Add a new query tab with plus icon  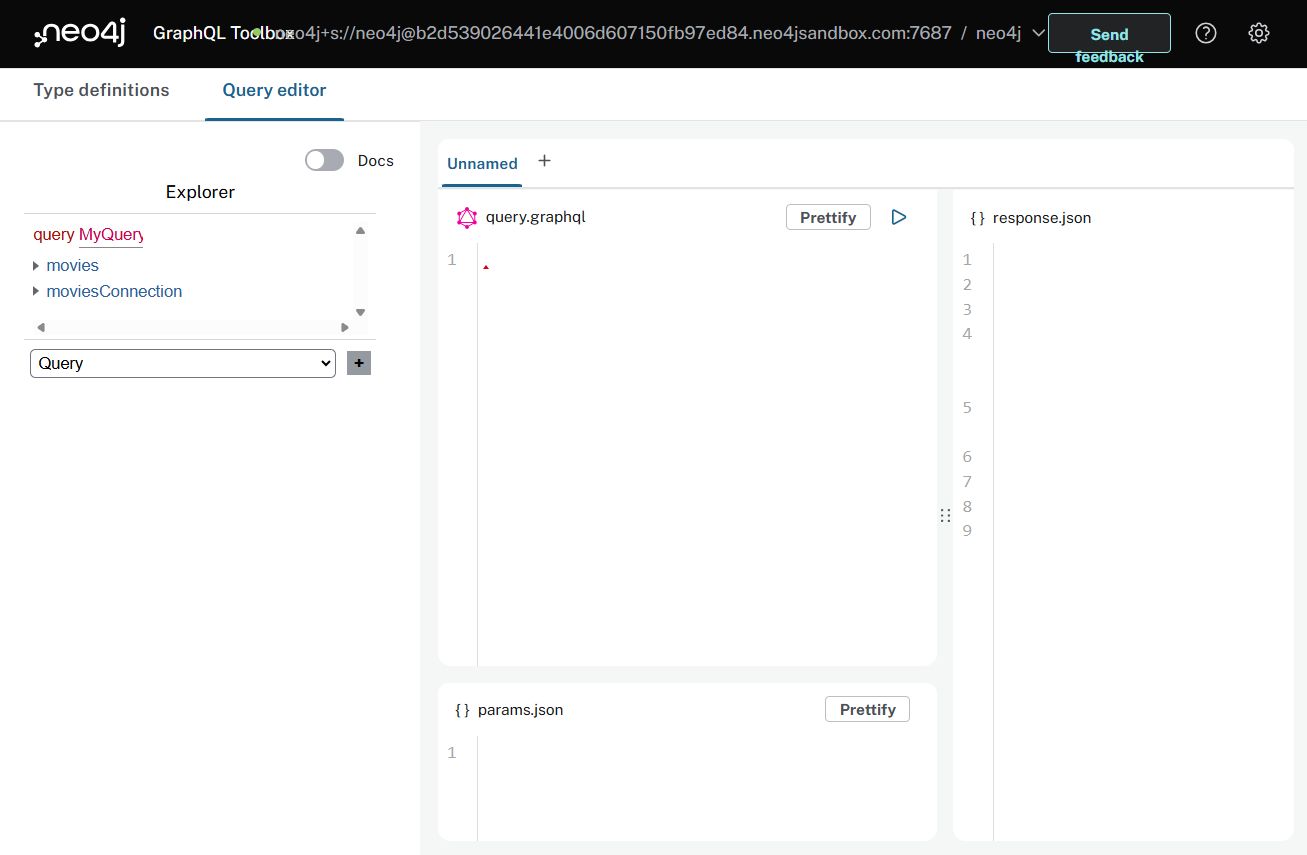click(544, 161)
